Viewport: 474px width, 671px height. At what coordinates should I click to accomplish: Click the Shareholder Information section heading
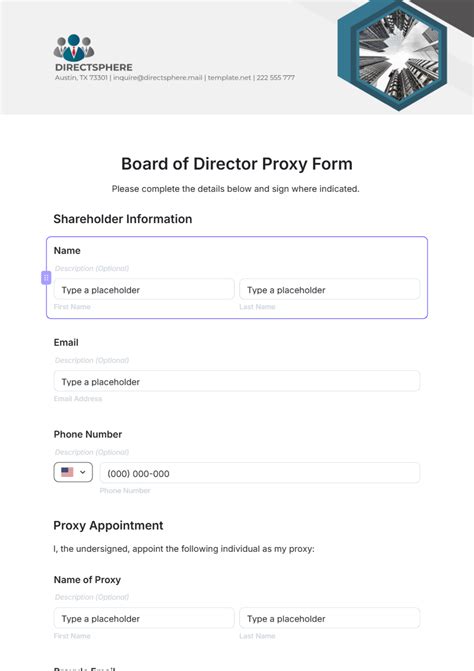pos(123,219)
